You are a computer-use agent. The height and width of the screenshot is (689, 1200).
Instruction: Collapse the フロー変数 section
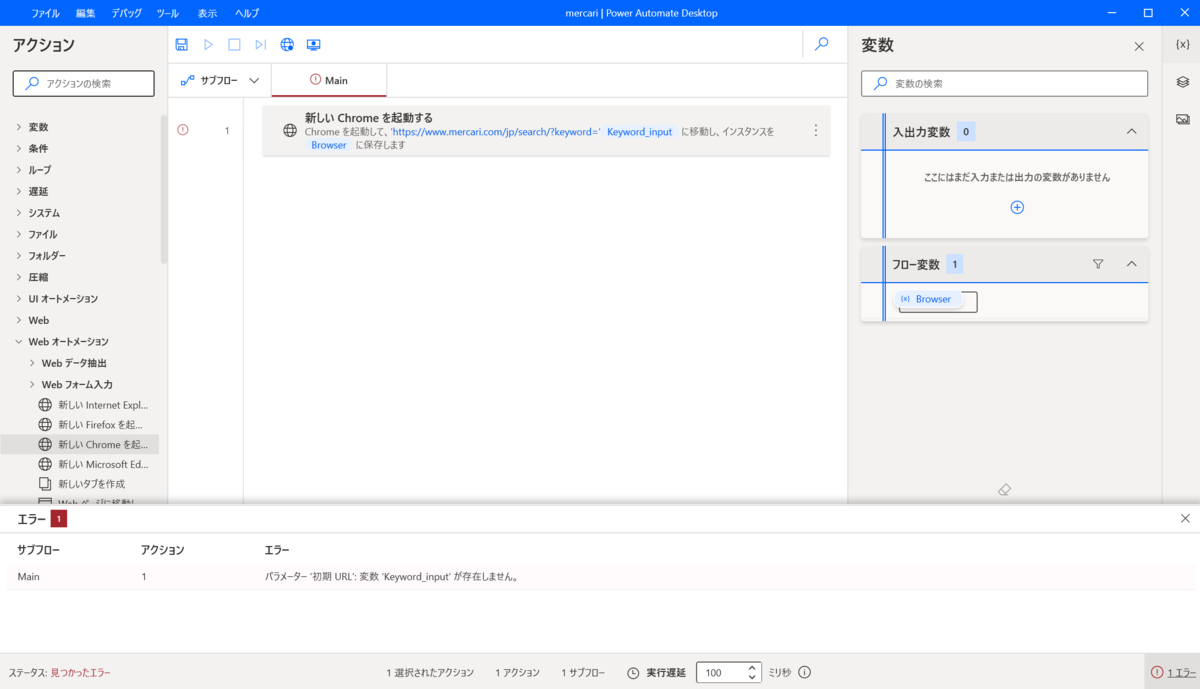pyautogui.click(x=1132, y=264)
